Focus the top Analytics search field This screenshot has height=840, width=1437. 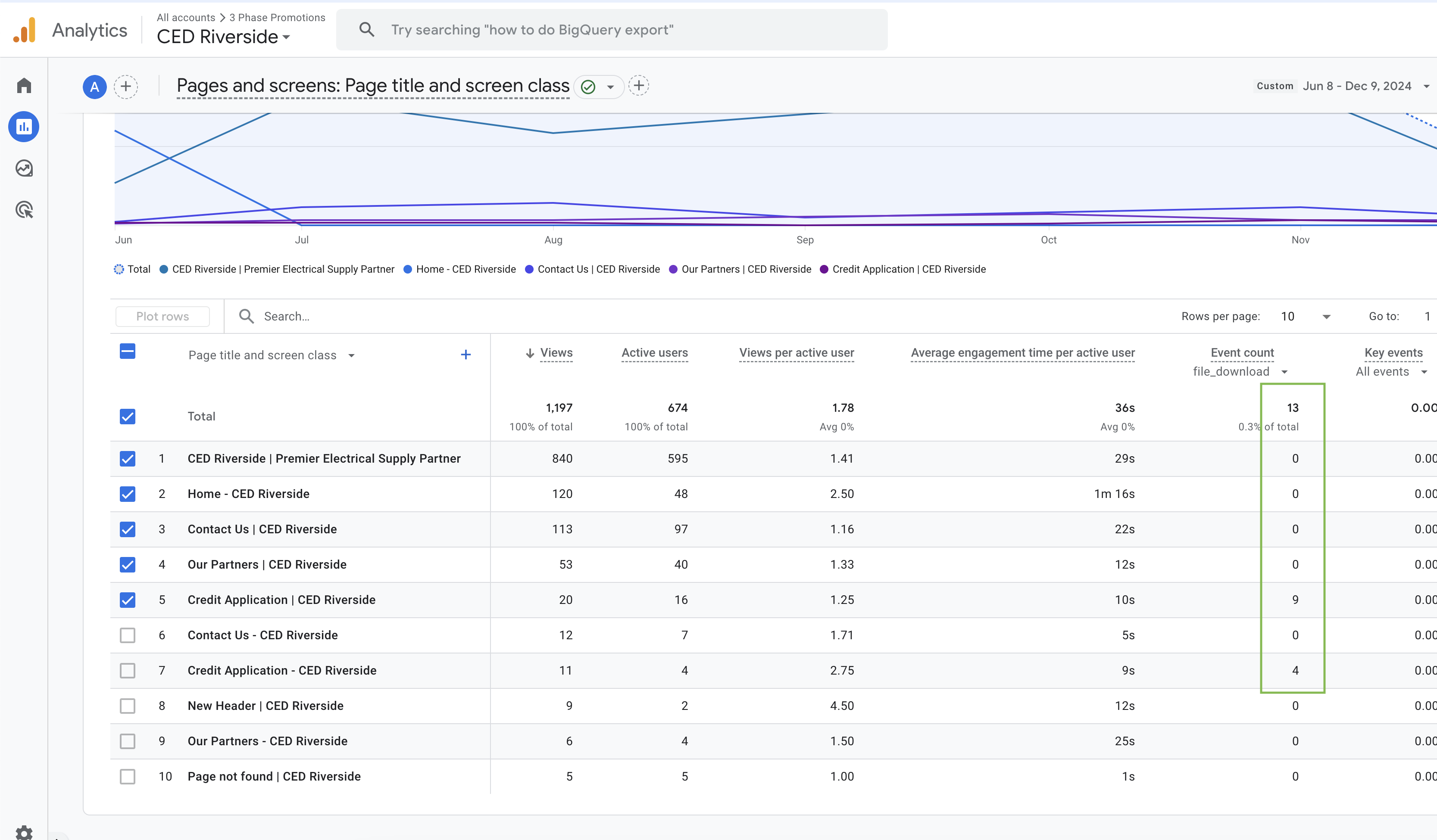(612, 30)
